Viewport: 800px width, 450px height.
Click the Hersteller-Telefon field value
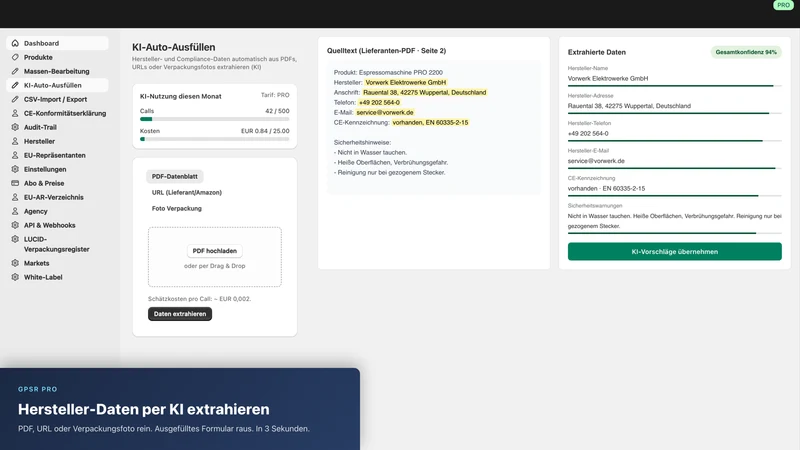(x=588, y=134)
